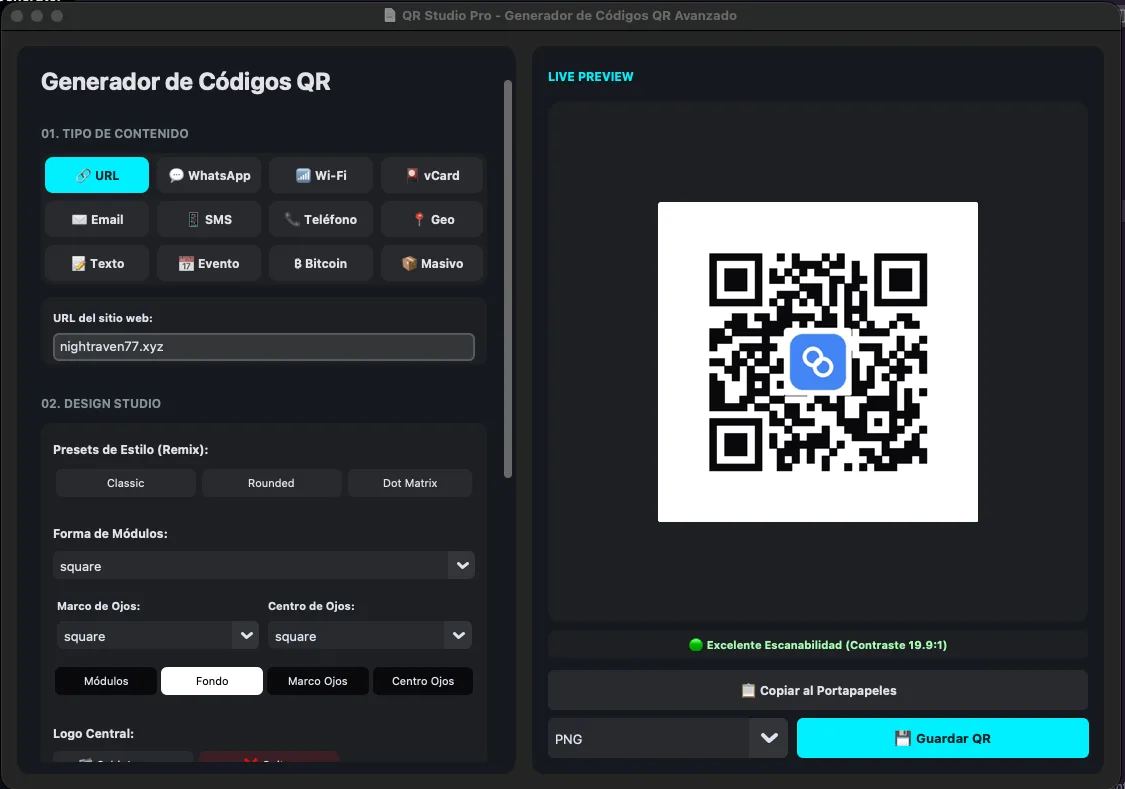Viewport: 1125px width, 789px height.
Task: Pick the Marco Ojos color swatch
Action: pyautogui.click(x=318, y=681)
